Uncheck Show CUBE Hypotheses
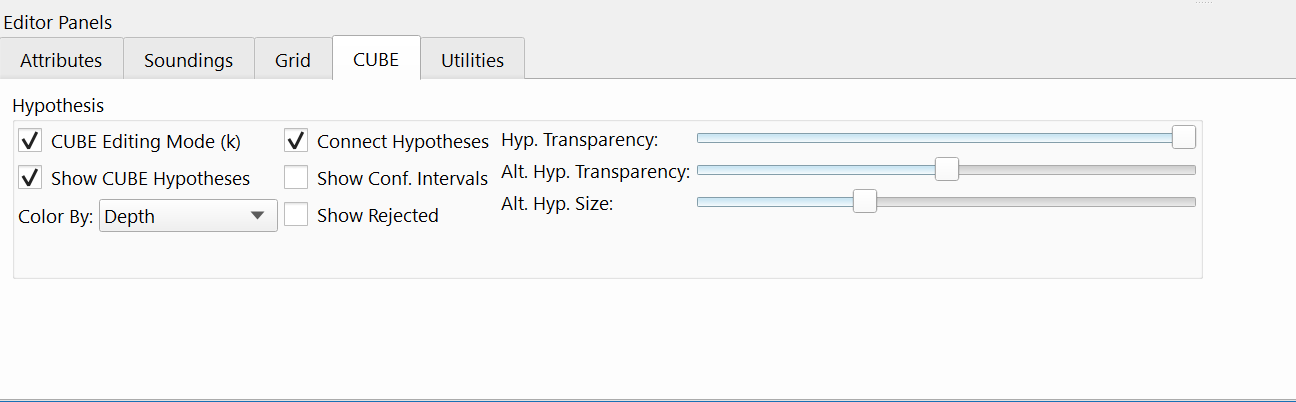Image resolution: width=1296 pixels, height=402 pixels. point(30,178)
